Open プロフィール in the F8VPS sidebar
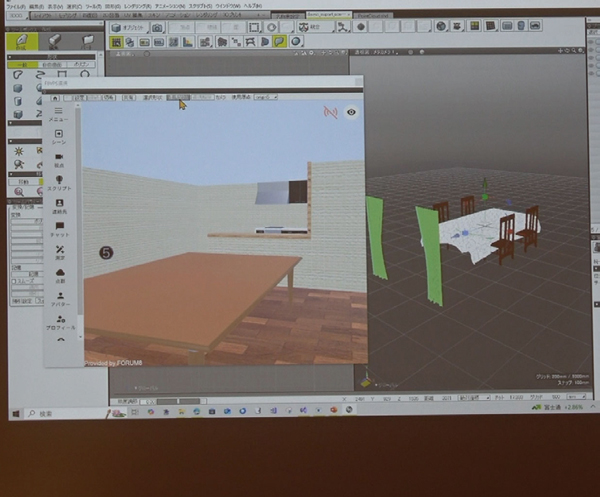The height and width of the screenshot is (497, 600). [61, 323]
